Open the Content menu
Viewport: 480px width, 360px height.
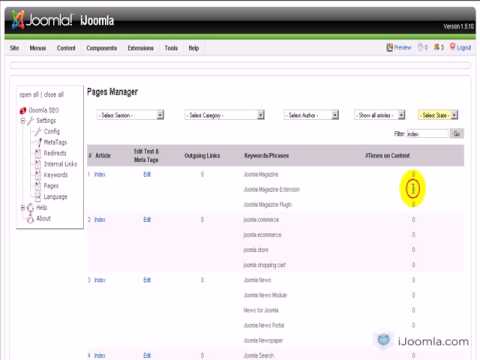66,48
